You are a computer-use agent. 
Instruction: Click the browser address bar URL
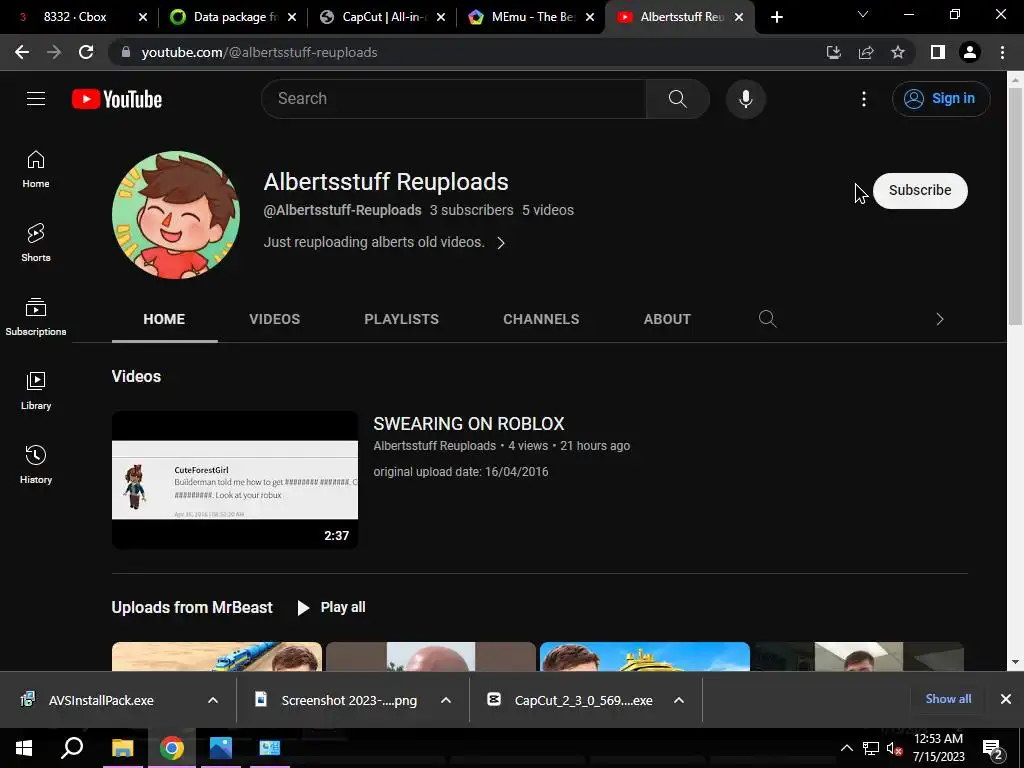259,52
